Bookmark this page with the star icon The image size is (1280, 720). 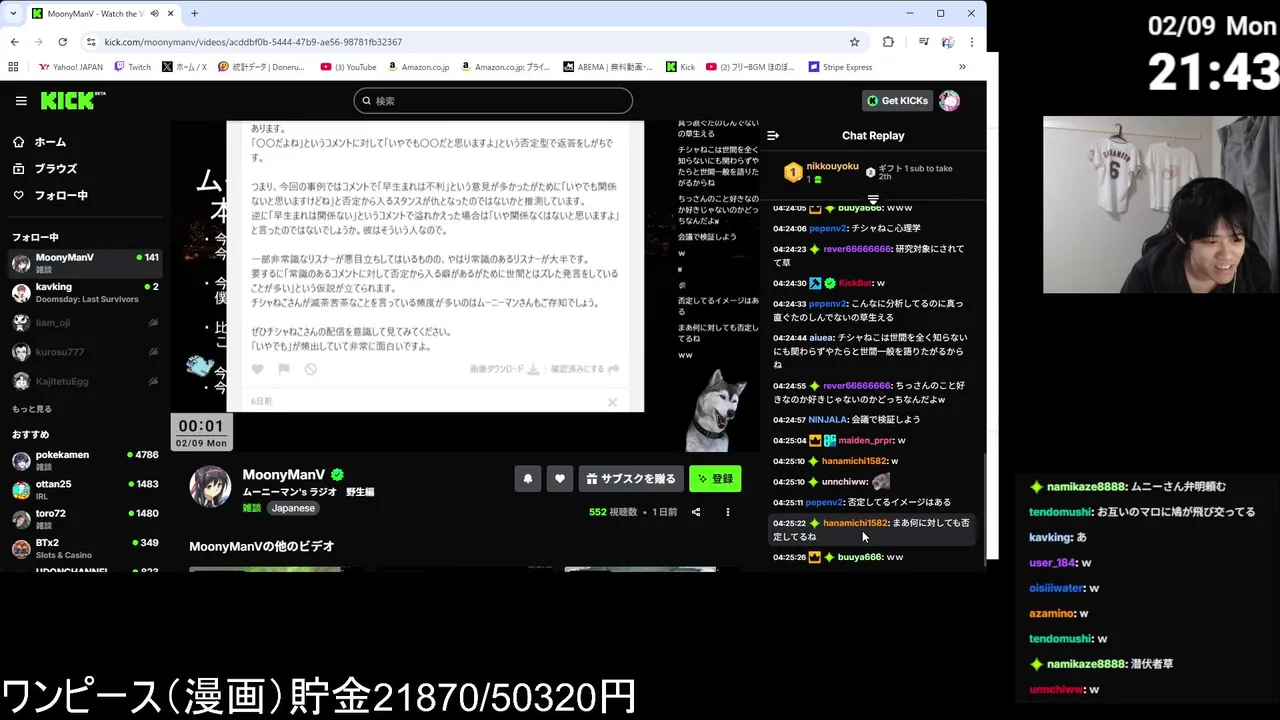point(854,42)
